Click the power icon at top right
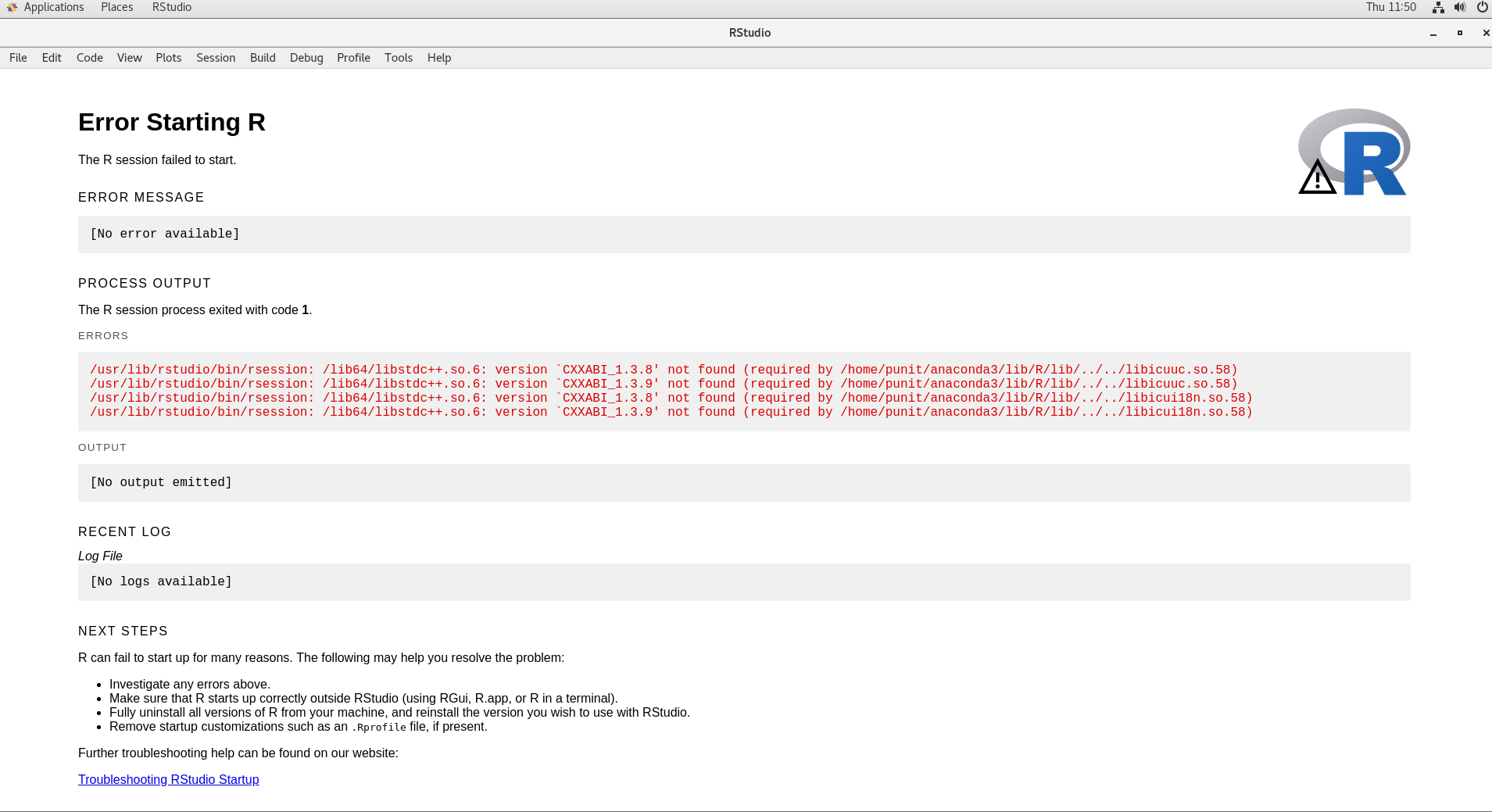This screenshot has width=1492, height=812. click(x=1481, y=7)
